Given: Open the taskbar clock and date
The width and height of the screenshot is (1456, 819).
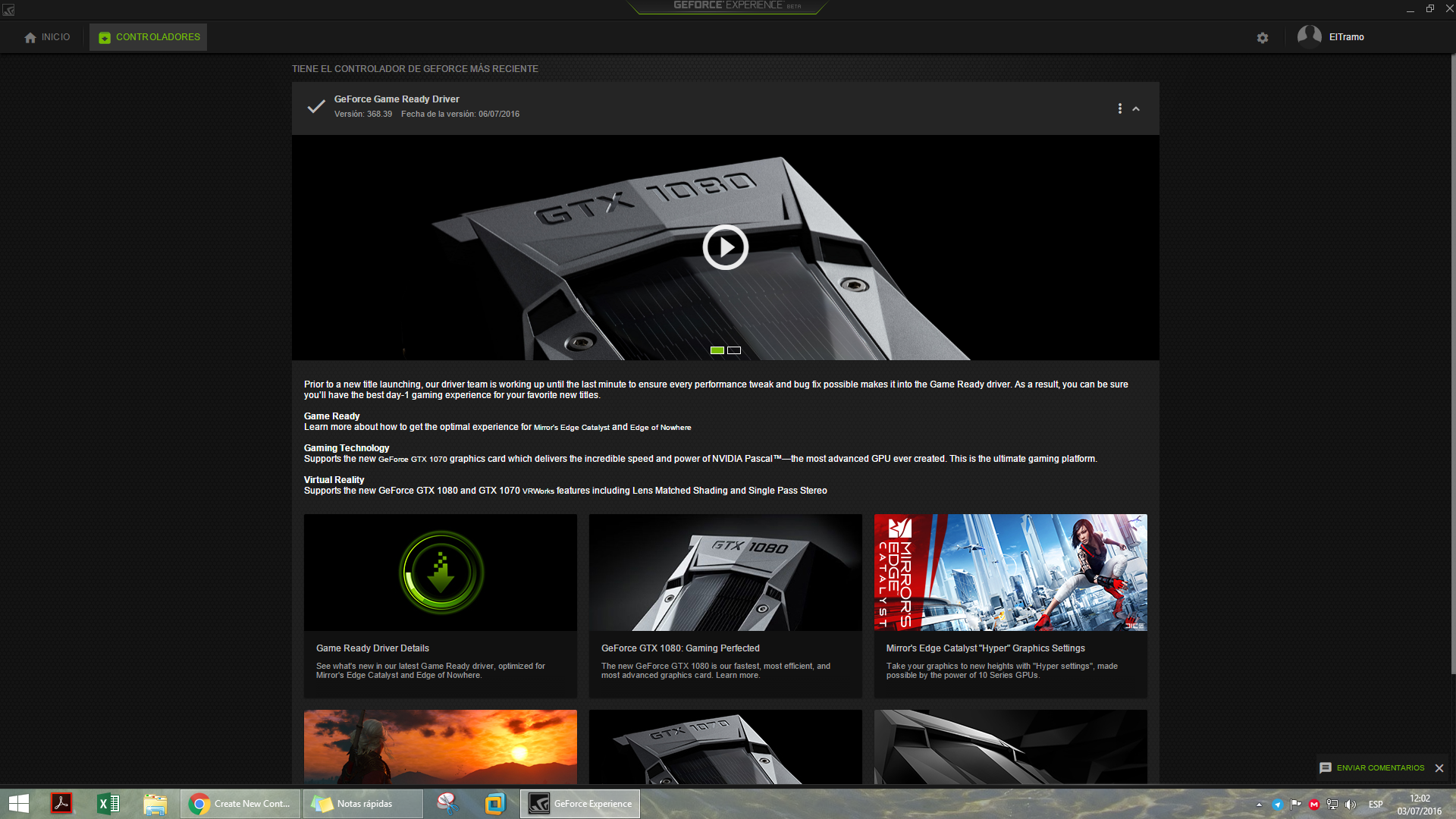Looking at the screenshot, I should [1420, 805].
